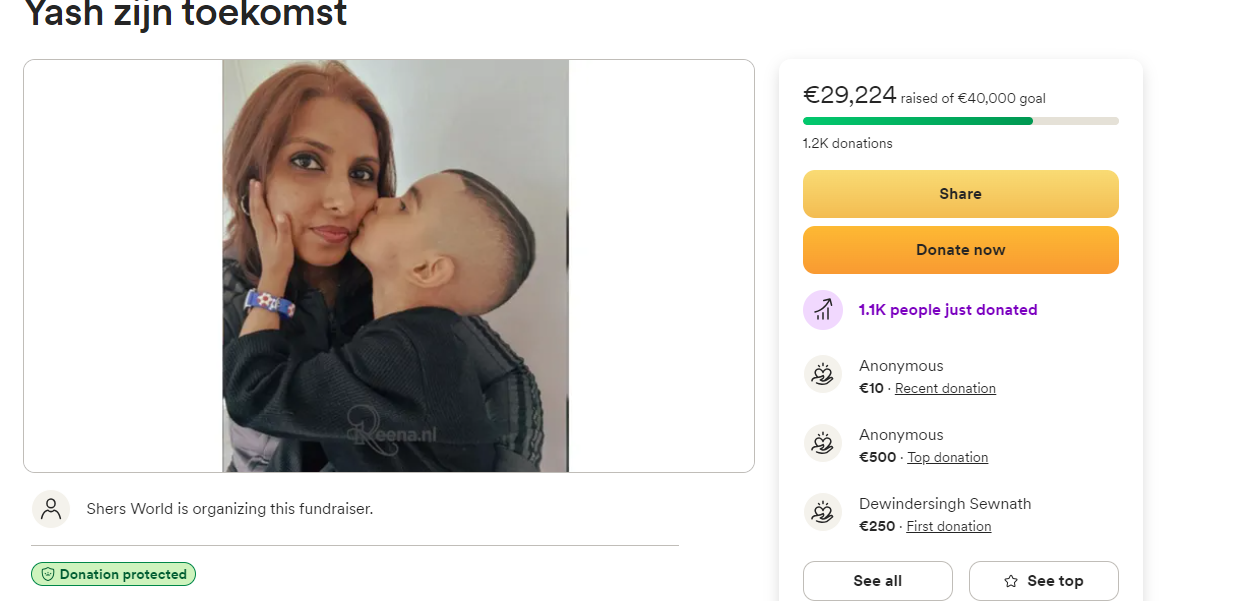Click donation icon beside Anonymous €10
Screen dimensions: 1236x601
[x=823, y=375]
